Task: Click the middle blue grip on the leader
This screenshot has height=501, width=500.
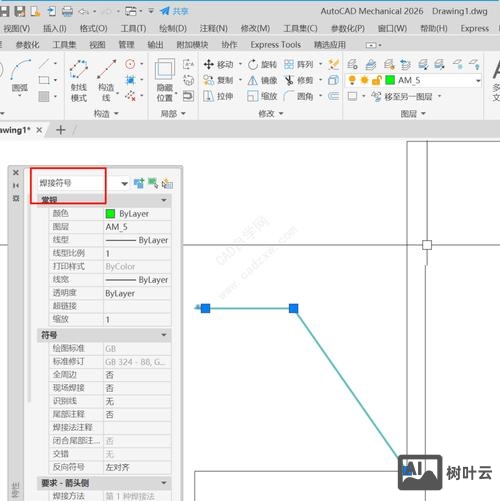Action: [x=294, y=308]
